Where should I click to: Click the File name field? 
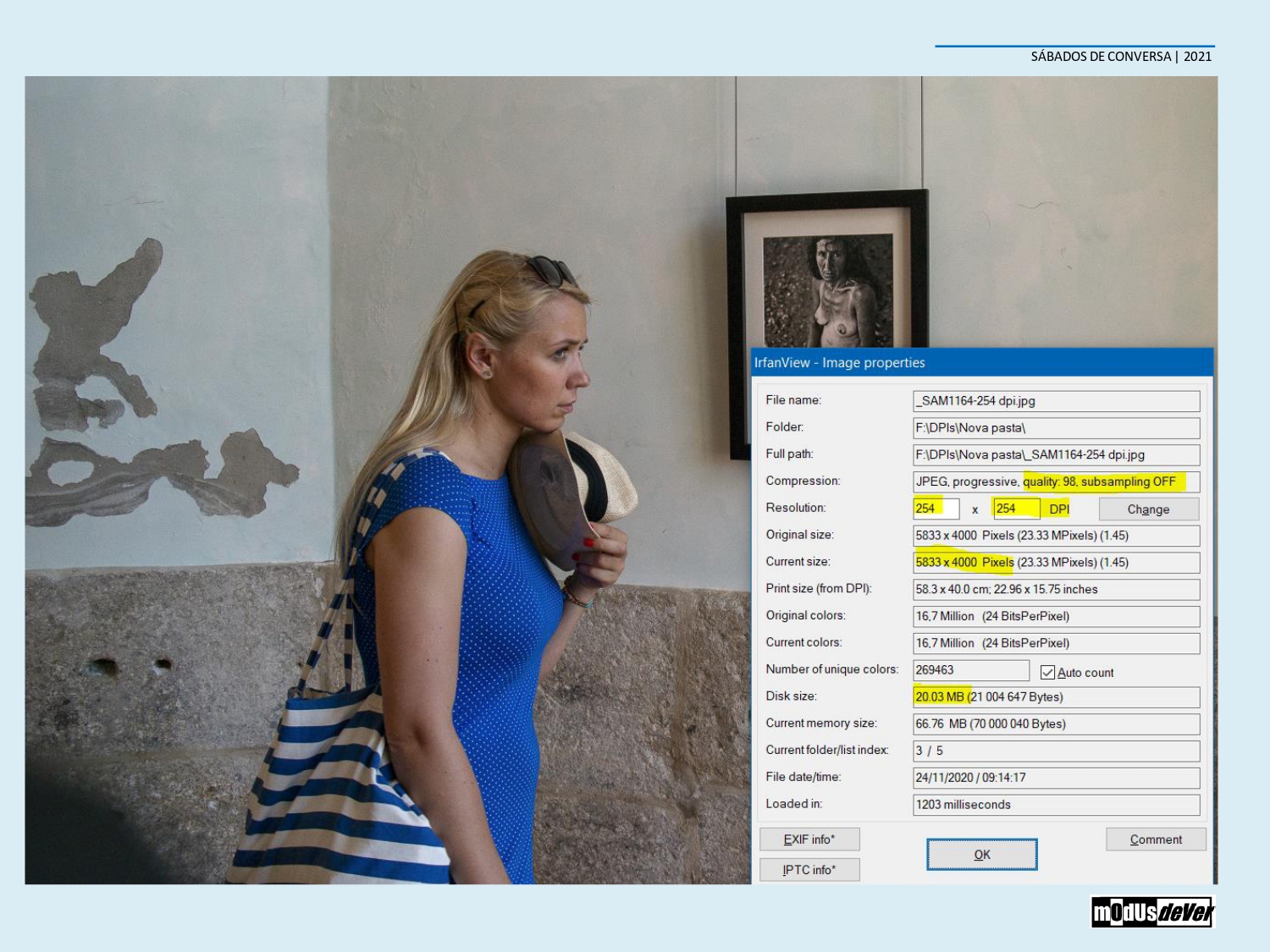(x=1056, y=401)
